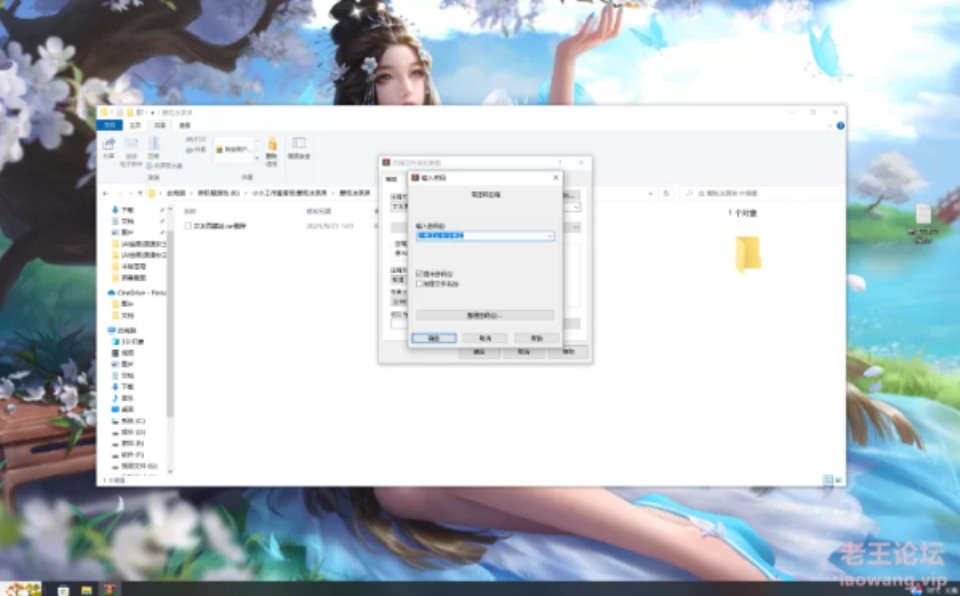The height and width of the screenshot is (596, 960).
Task: Click the WinRAR icon on the taskbar
Action: click(110, 590)
